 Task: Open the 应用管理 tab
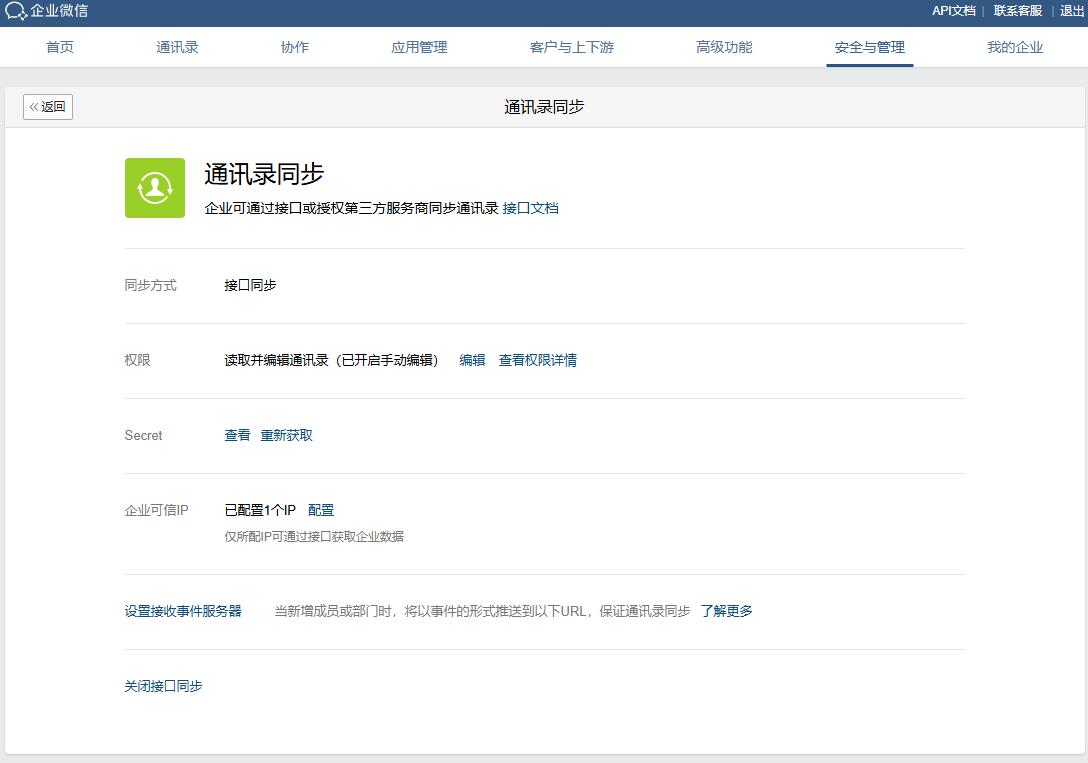[419, 46]
